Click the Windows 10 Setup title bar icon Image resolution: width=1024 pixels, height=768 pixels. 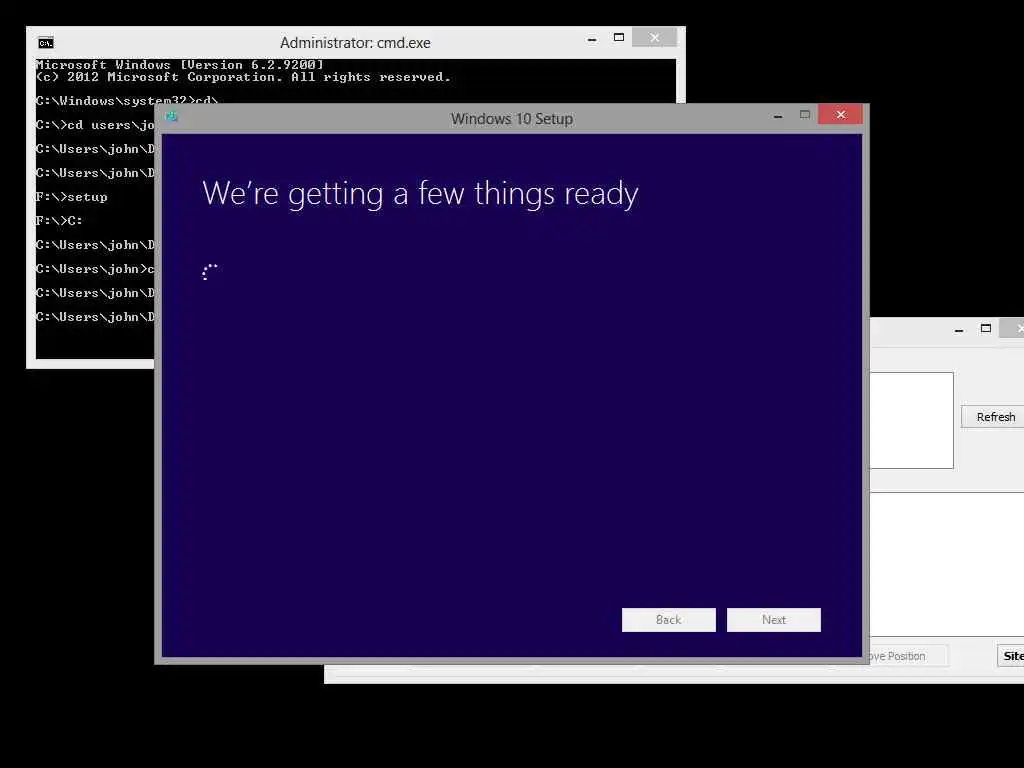tap(171, 117)
